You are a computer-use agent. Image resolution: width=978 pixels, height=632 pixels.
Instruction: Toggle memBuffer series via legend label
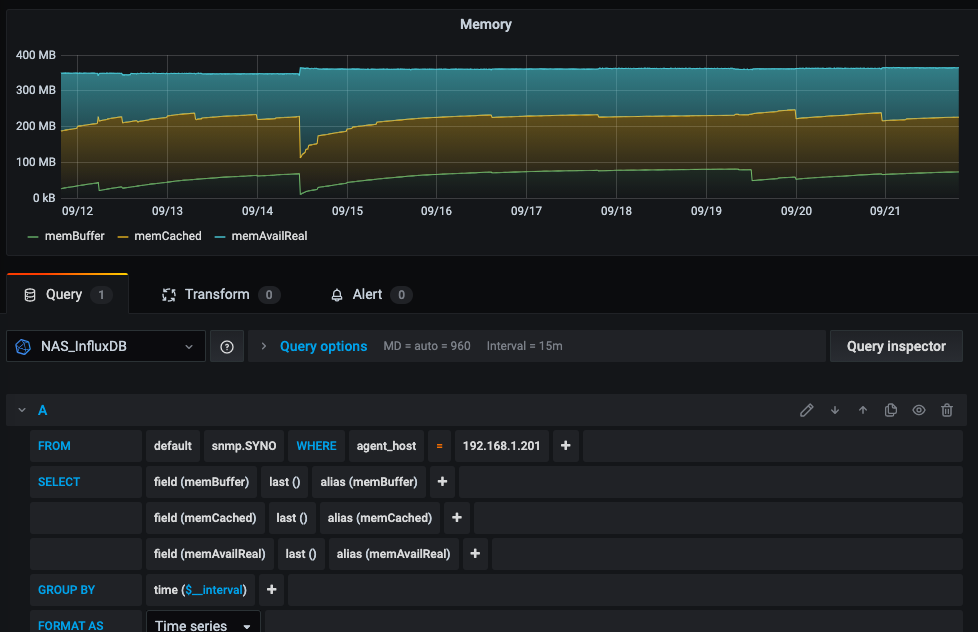(75, 236)
